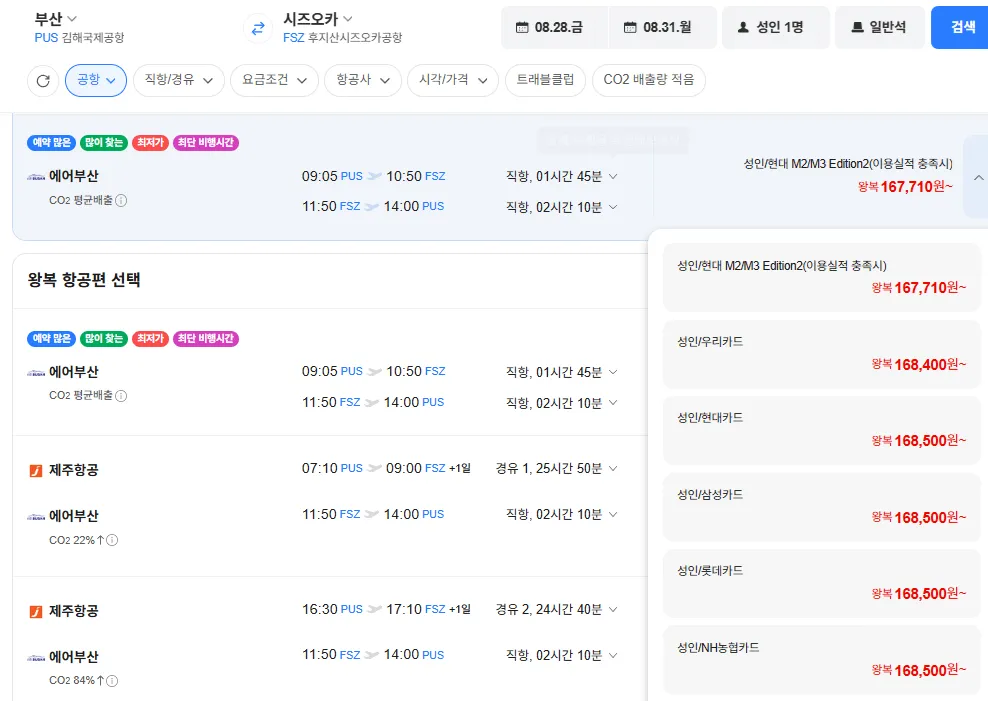Open the 항공사 filter dropdown

[363, 80]
